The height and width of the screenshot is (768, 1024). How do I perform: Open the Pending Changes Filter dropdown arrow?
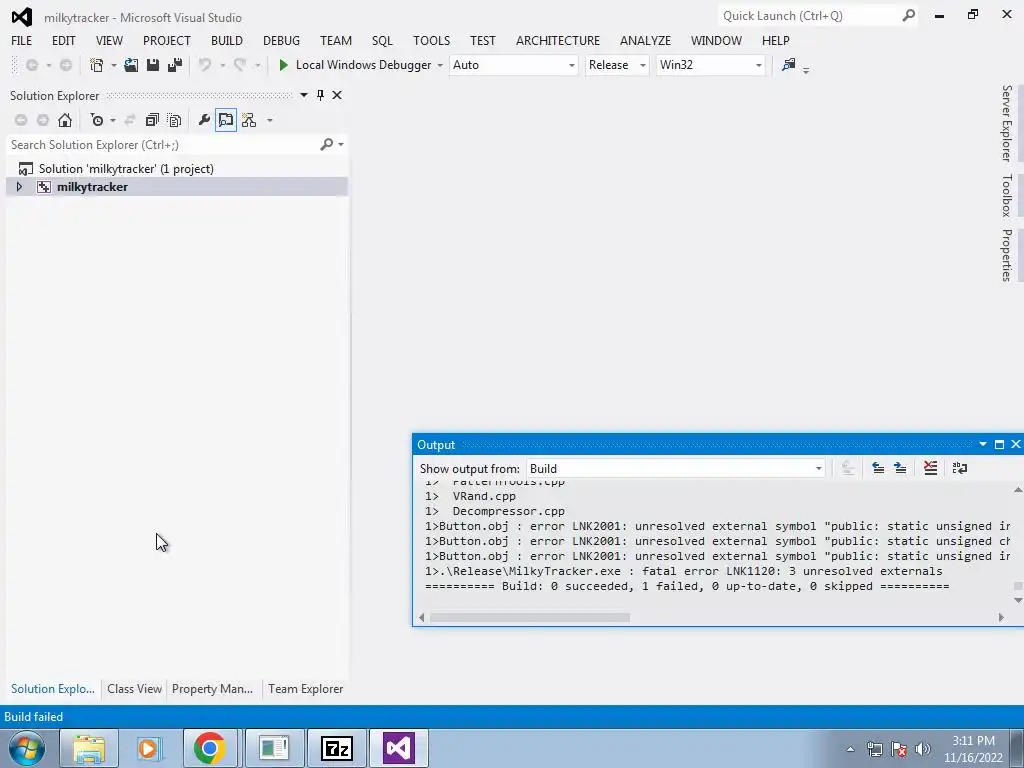113,121
